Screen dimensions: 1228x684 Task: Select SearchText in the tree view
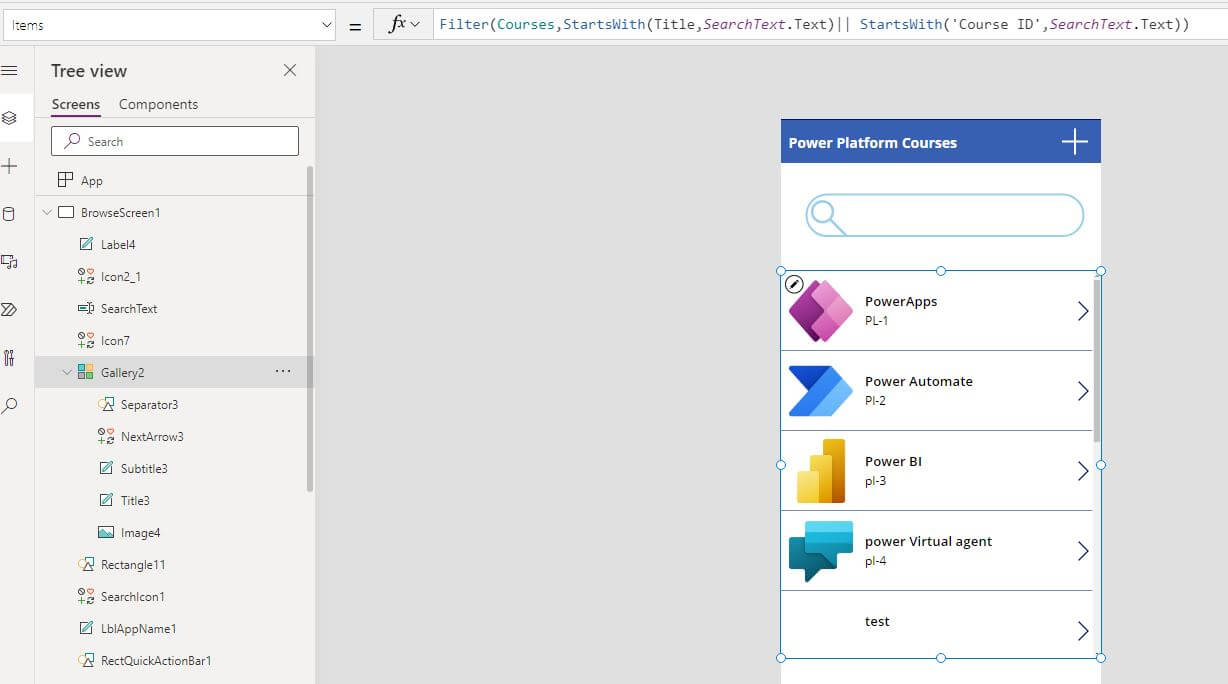(129, 309)
